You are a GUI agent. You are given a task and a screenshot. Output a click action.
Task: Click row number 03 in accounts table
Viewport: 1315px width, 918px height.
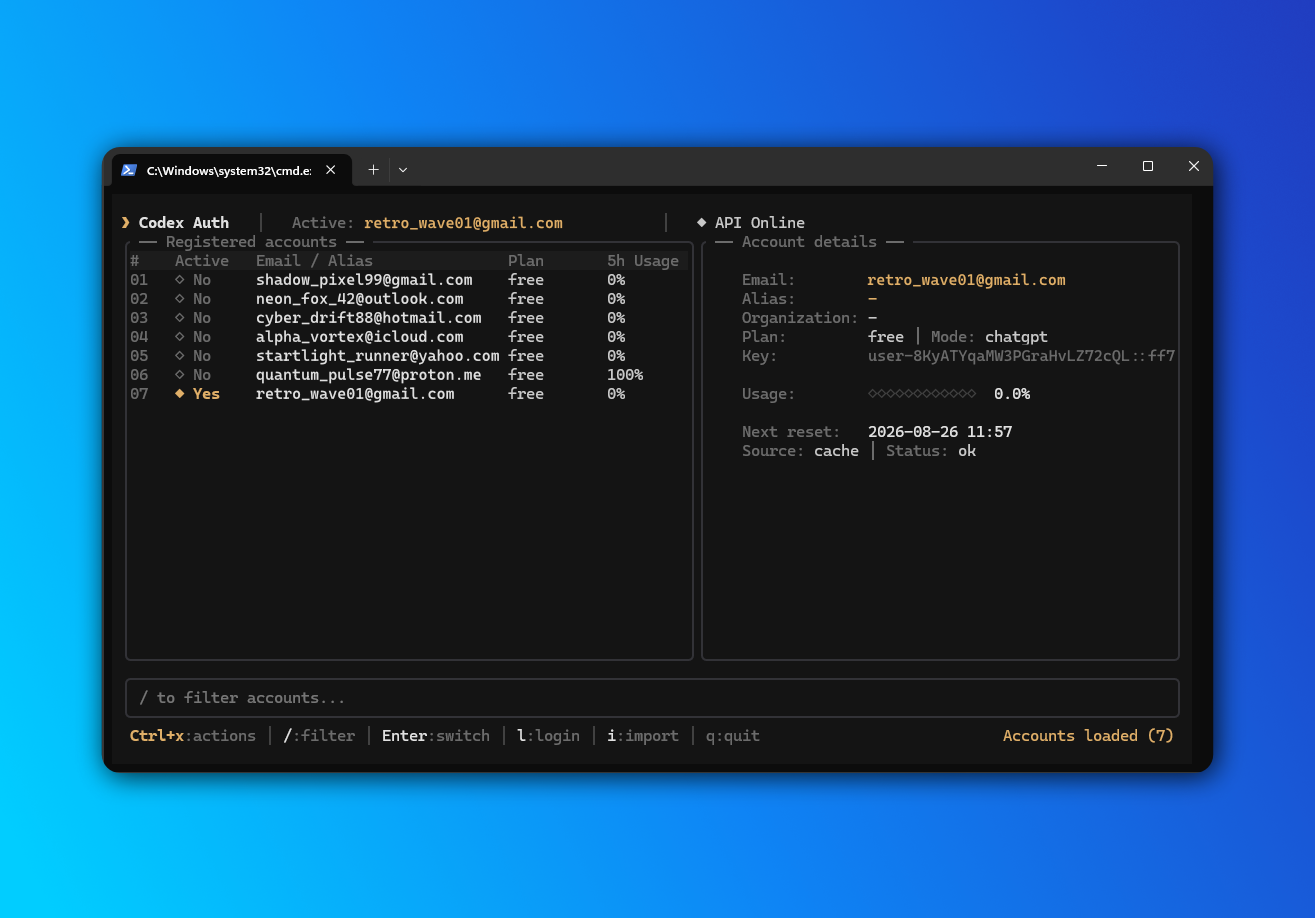(x=139, y=318)
